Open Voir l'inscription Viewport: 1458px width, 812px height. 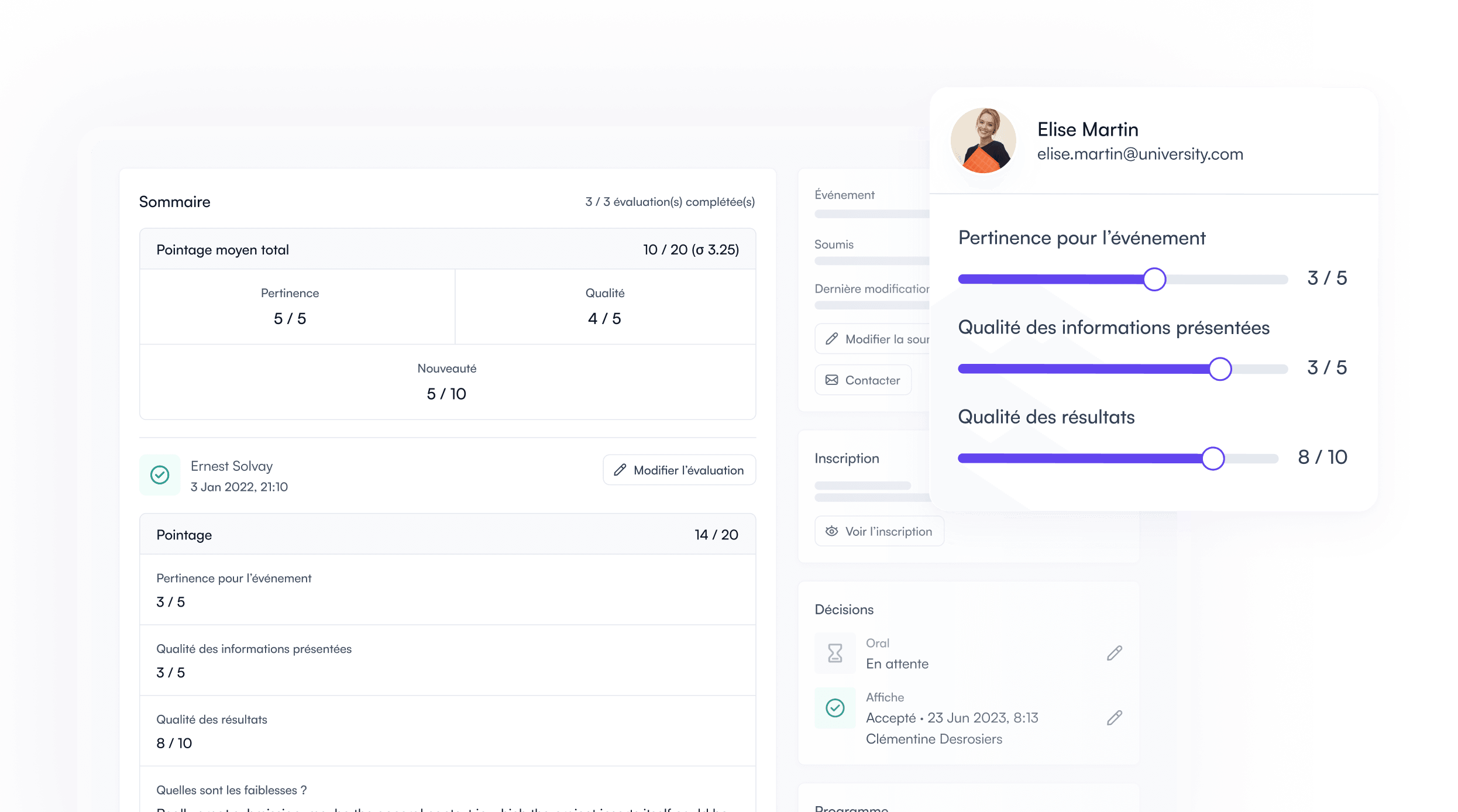[x=879, y=531]
